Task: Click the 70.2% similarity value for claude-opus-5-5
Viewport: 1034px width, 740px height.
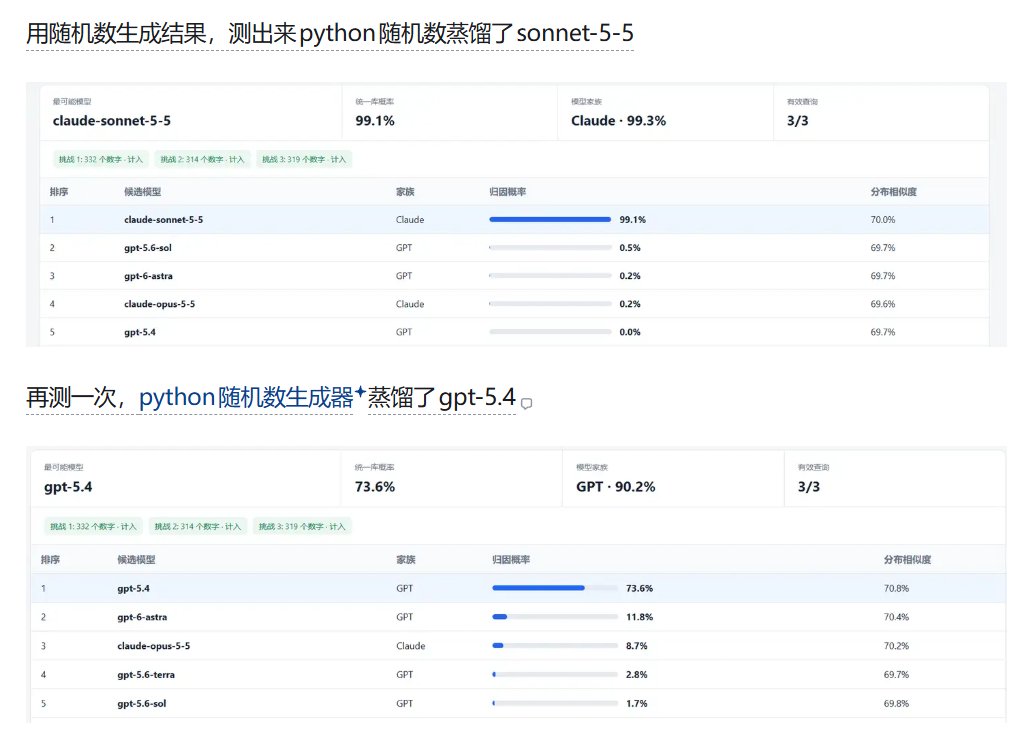Action: [896, 646]
